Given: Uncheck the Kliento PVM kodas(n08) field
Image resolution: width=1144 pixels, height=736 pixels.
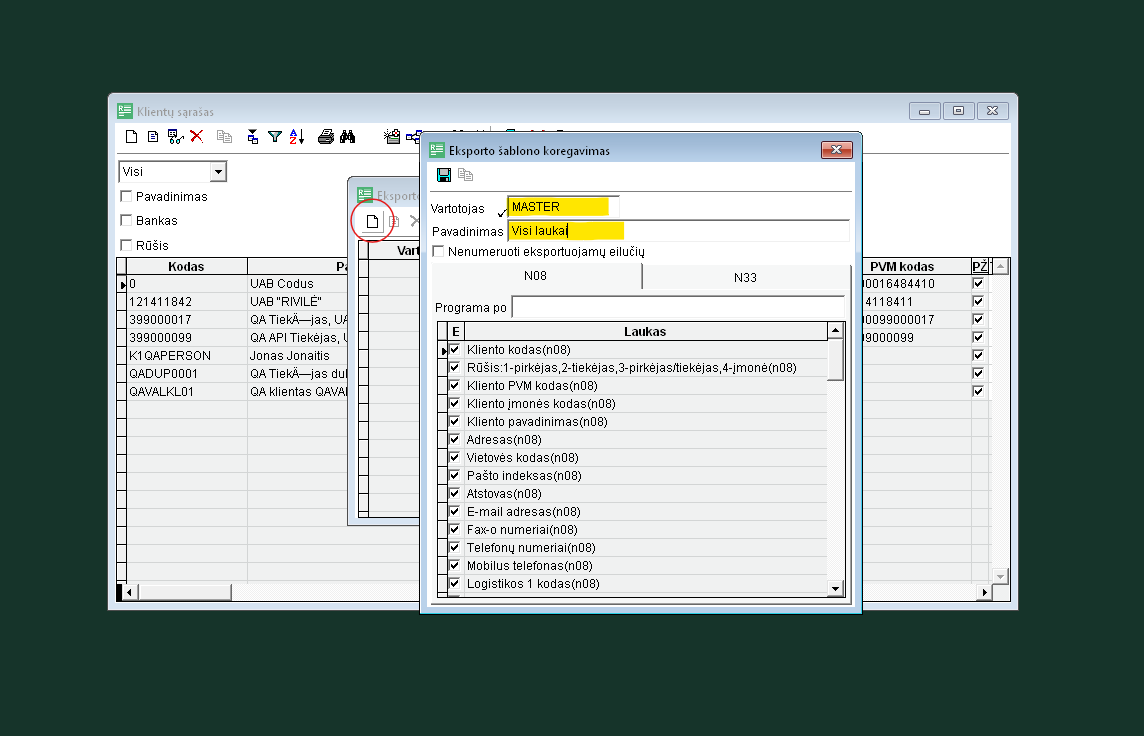Looking at the screenshot, I should click(x=455, y=385).
